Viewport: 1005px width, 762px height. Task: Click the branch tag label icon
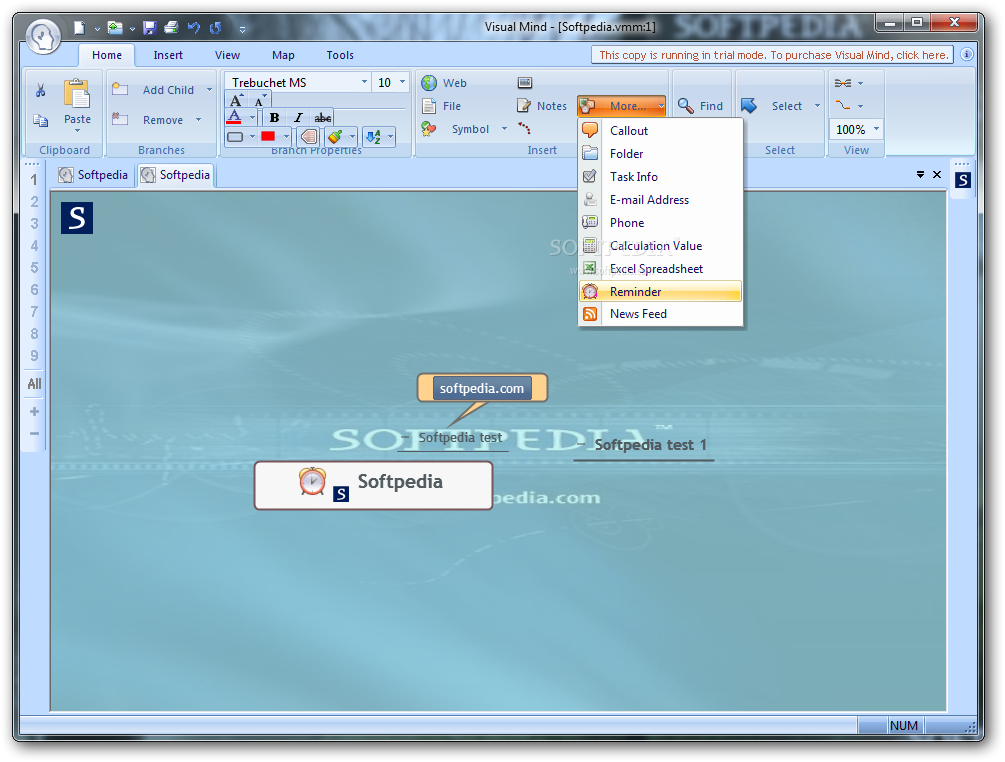click(x=309, y=136)
